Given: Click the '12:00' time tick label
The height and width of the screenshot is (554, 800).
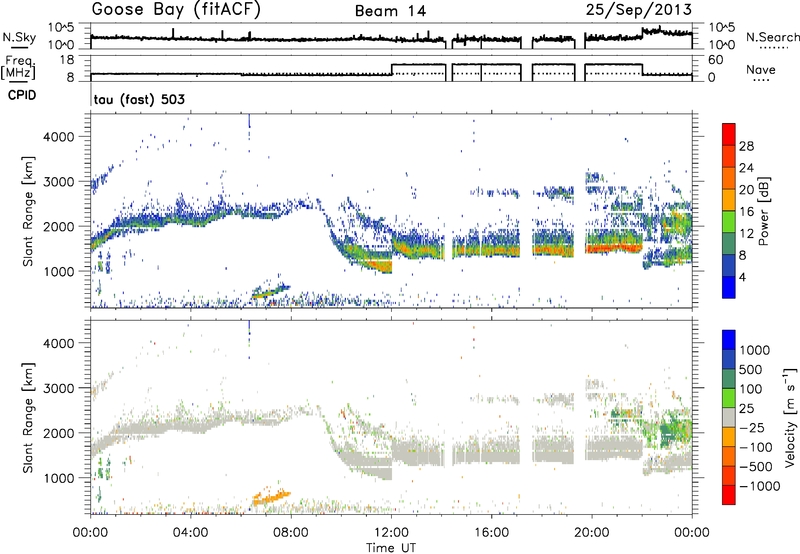Looking at the screenshot, I should [391, 533].
